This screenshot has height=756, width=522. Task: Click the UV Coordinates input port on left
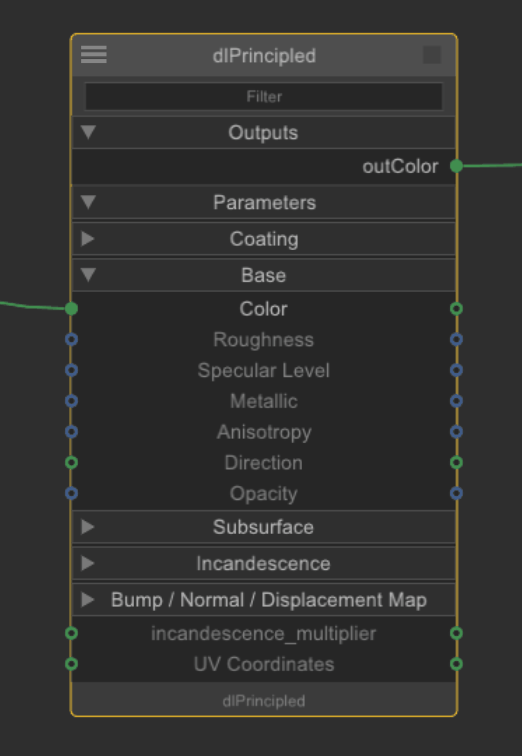(x=71, y=664)
